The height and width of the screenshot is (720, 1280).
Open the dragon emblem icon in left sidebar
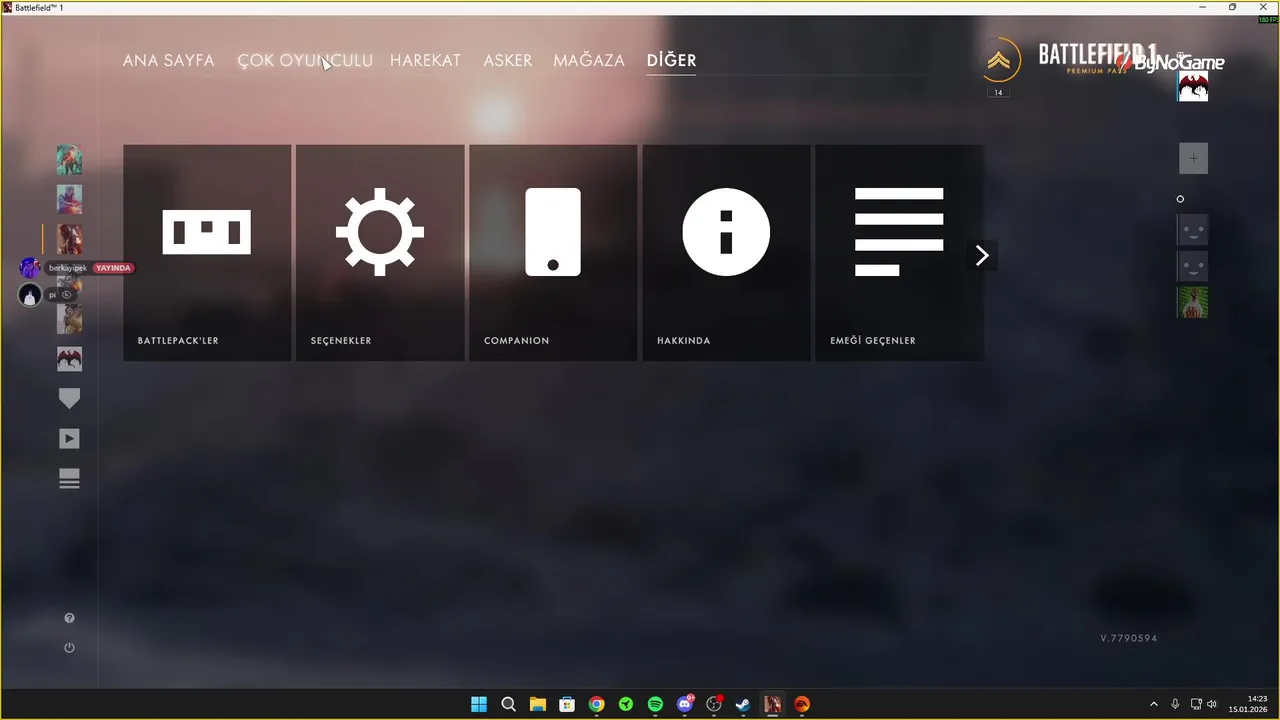[69, 359]
